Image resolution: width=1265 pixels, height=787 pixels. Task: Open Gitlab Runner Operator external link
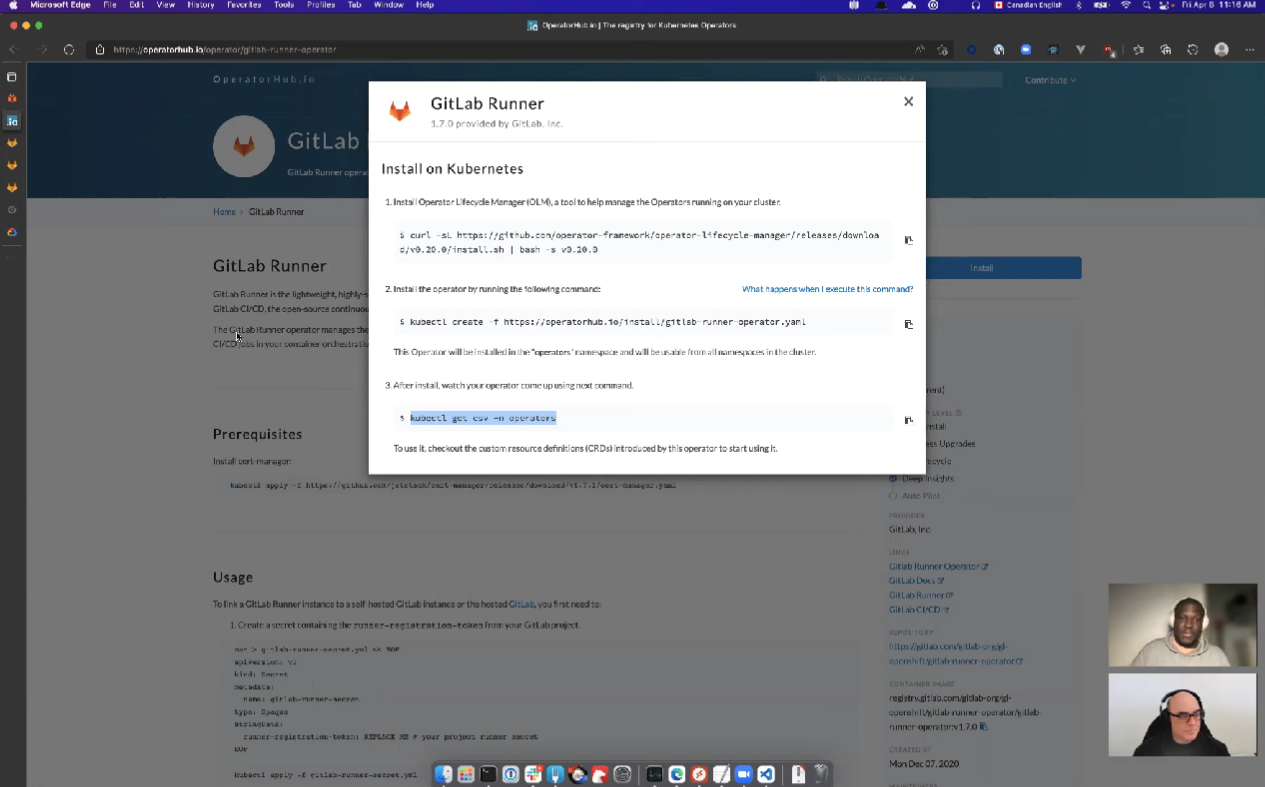[938, 566]
